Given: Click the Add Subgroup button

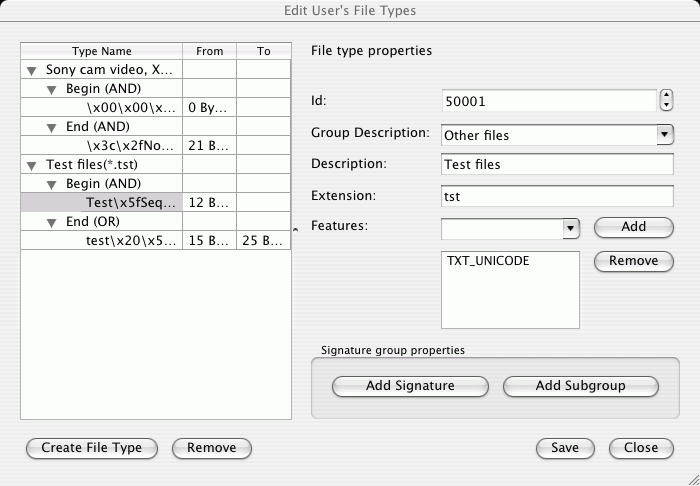Looking at the screenshot, I should [x=580, y=386].
